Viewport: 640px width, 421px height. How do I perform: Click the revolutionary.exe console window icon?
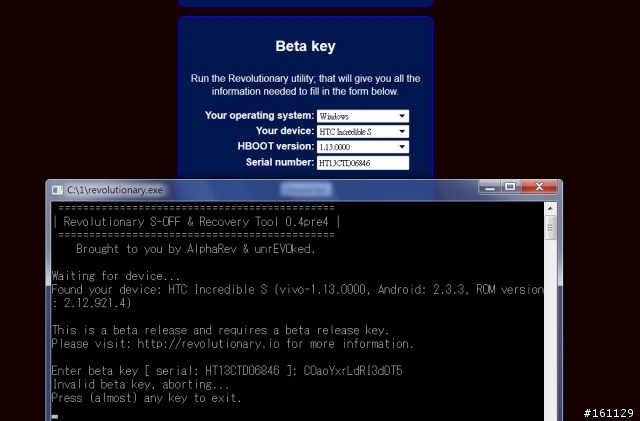tap(58, 190)
